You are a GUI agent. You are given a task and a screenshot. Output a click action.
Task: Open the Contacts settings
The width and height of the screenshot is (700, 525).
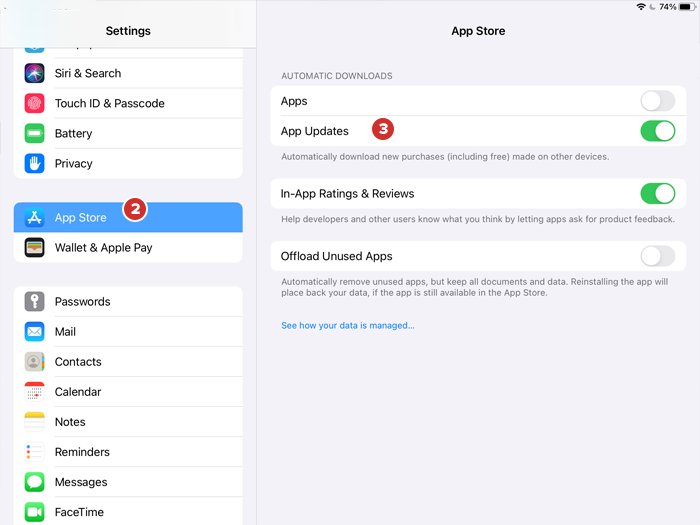click(x=128, y=362)
